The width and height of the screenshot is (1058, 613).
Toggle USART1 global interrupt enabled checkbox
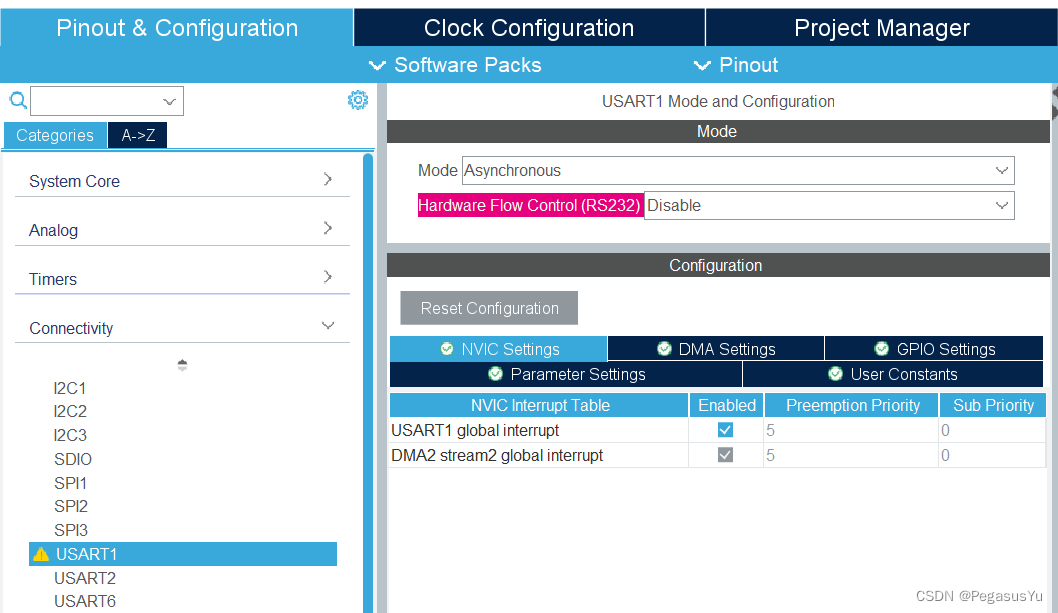point(725,430)
